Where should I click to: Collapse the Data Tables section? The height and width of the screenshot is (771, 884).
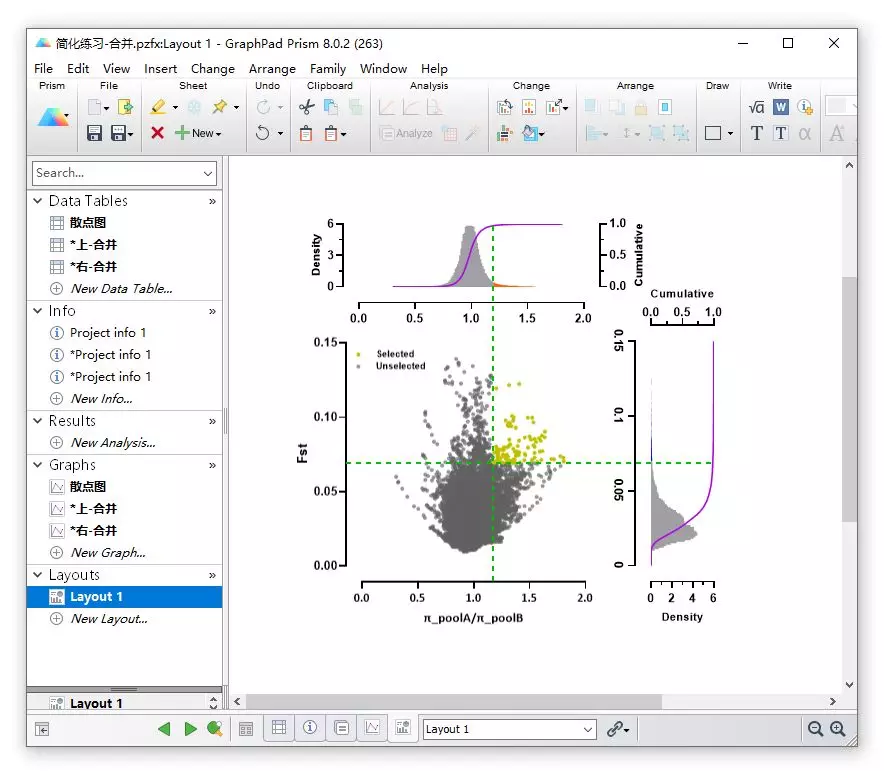[x=38, y=201]
